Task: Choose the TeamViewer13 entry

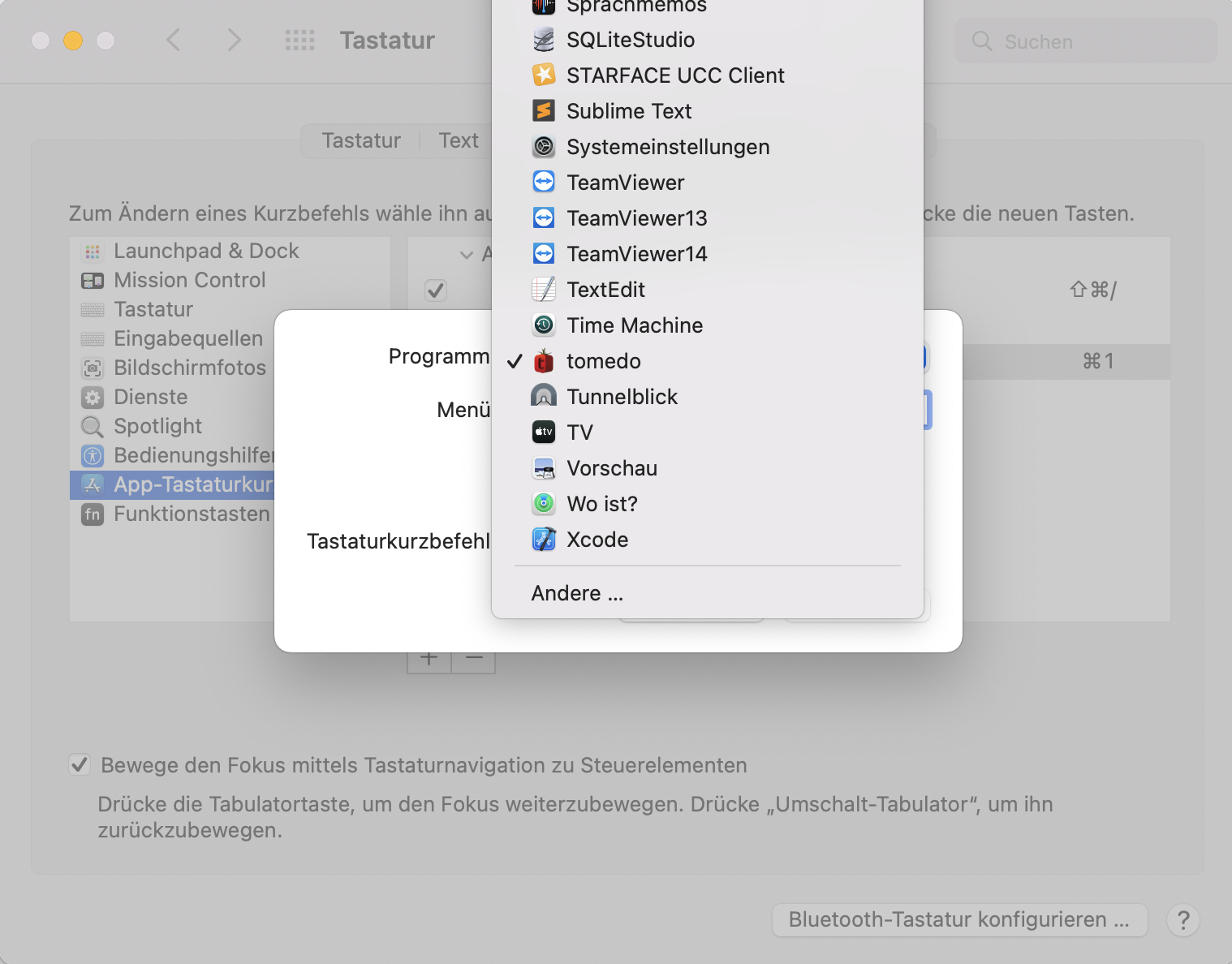Action: click(x=707, y=218)
